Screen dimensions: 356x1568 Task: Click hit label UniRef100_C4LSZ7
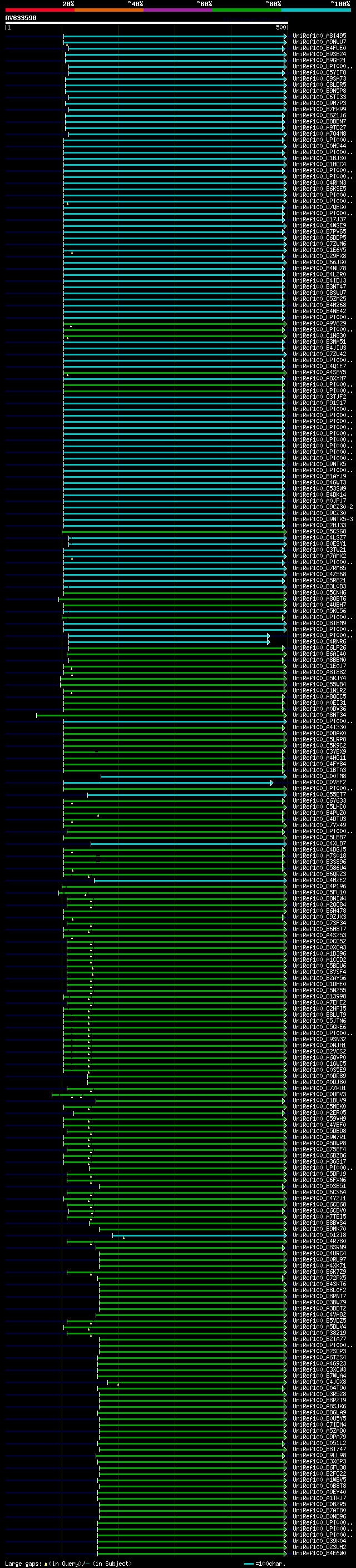click(319, 537)
